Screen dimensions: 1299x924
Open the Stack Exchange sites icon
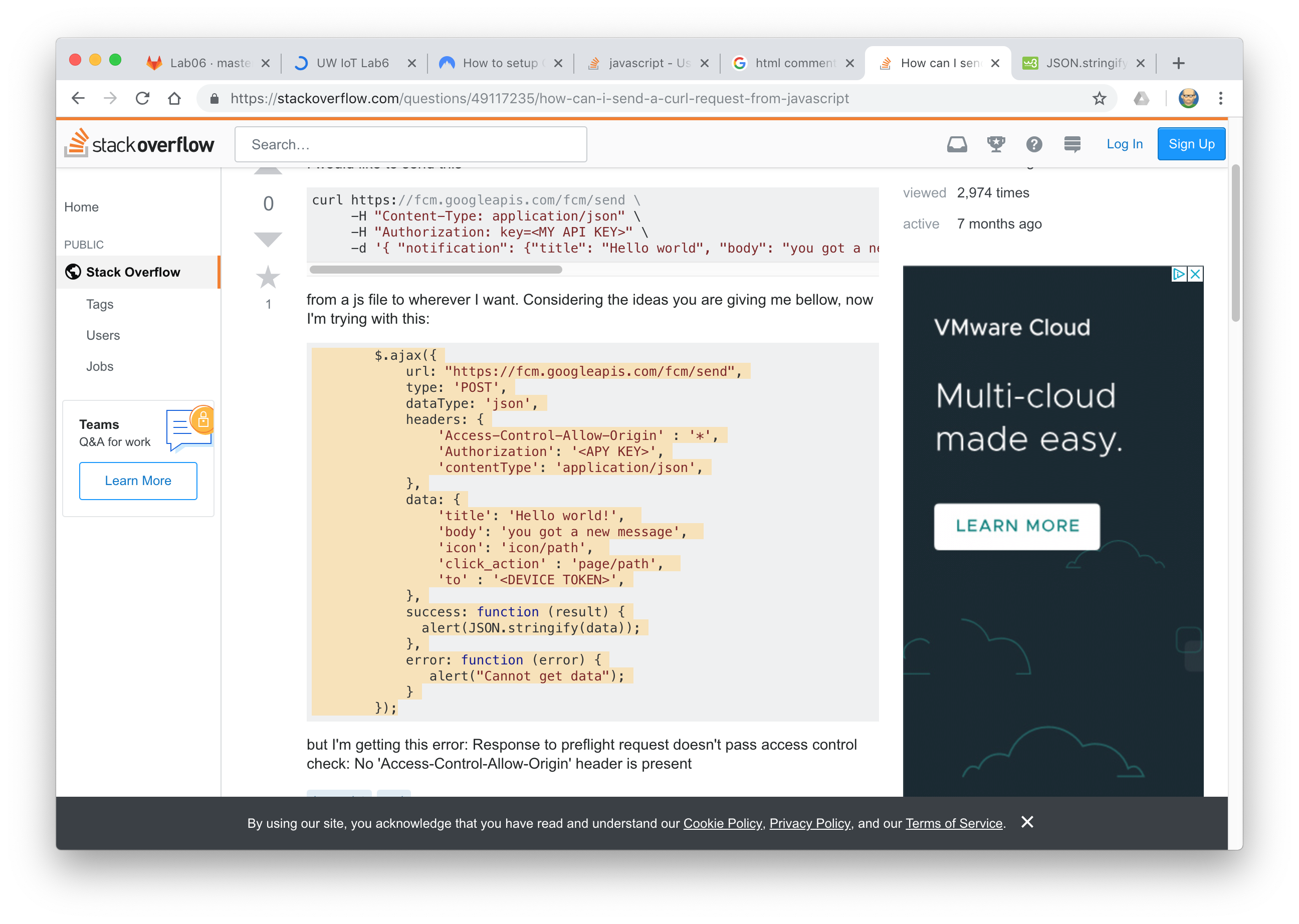tap(1072, 144)
